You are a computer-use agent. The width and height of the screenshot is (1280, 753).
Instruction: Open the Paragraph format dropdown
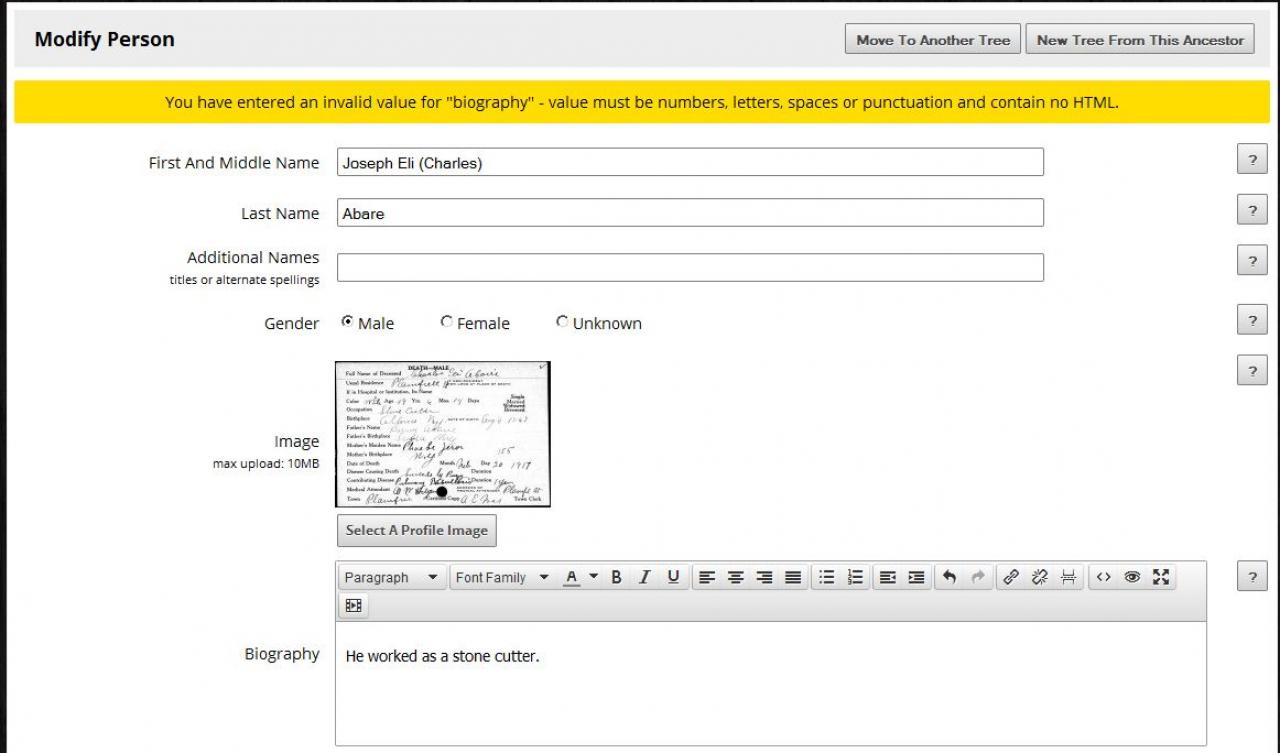pos(391,577)
